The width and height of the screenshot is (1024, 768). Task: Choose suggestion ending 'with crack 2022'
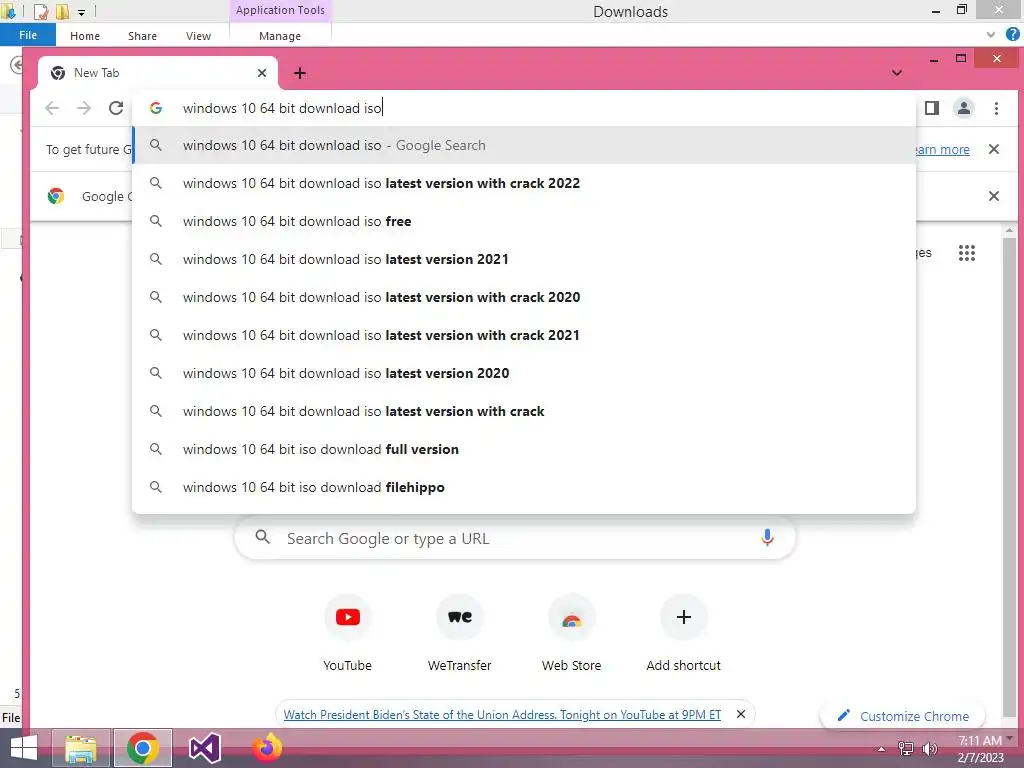tap(524, 183)
